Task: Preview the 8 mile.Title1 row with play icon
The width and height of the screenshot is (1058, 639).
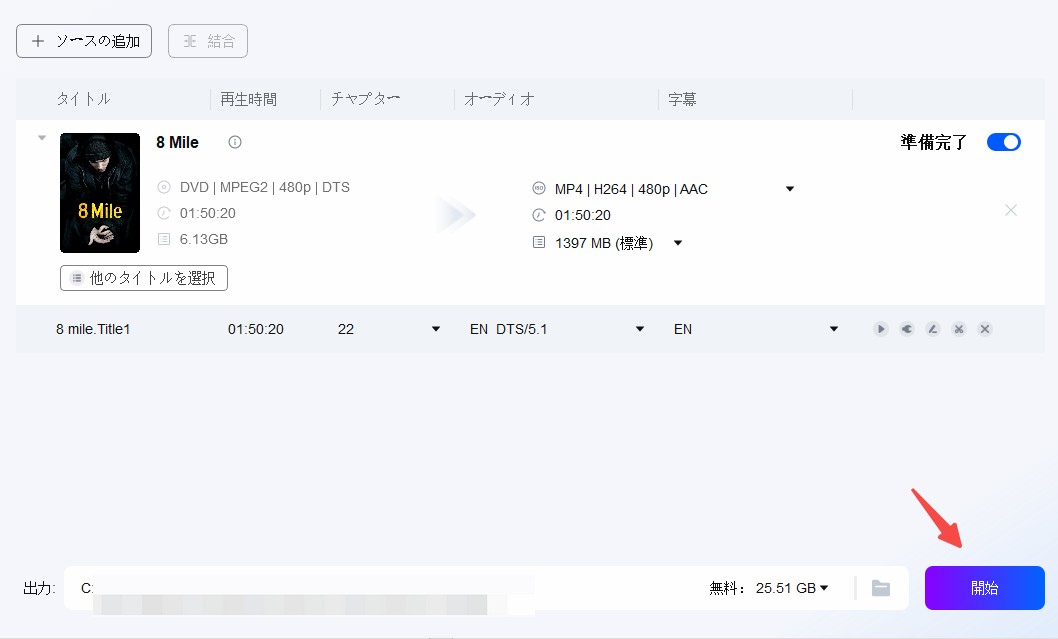Action: click(x=881, y=329)
